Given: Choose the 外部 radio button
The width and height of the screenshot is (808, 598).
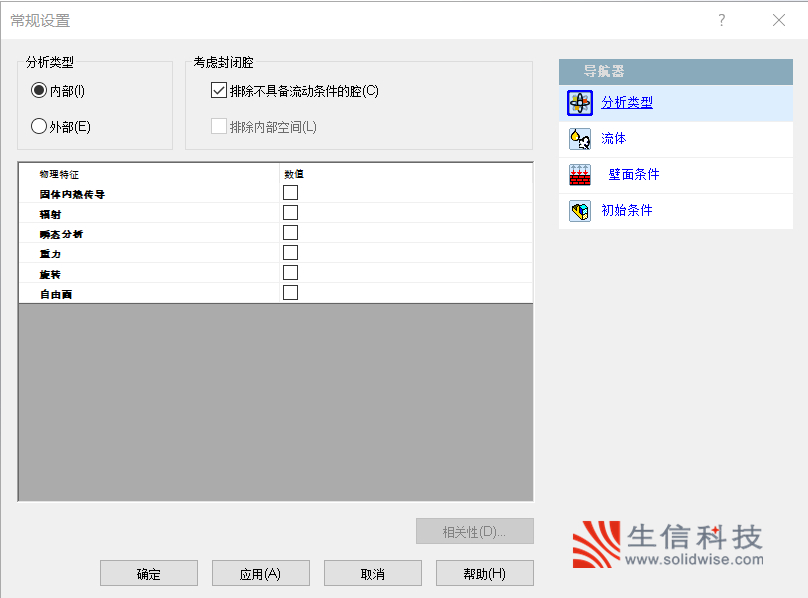Looking at the screenshot, I should 39,127.
